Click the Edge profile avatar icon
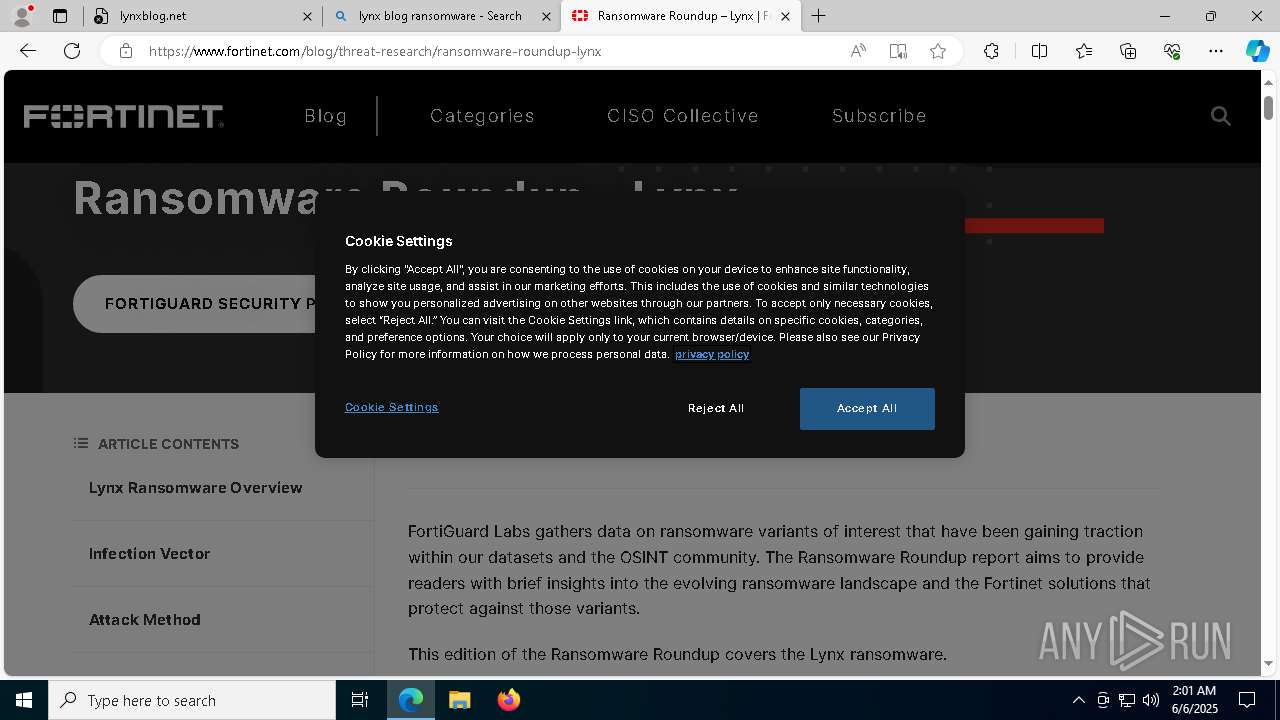 [x=22, y=15]
